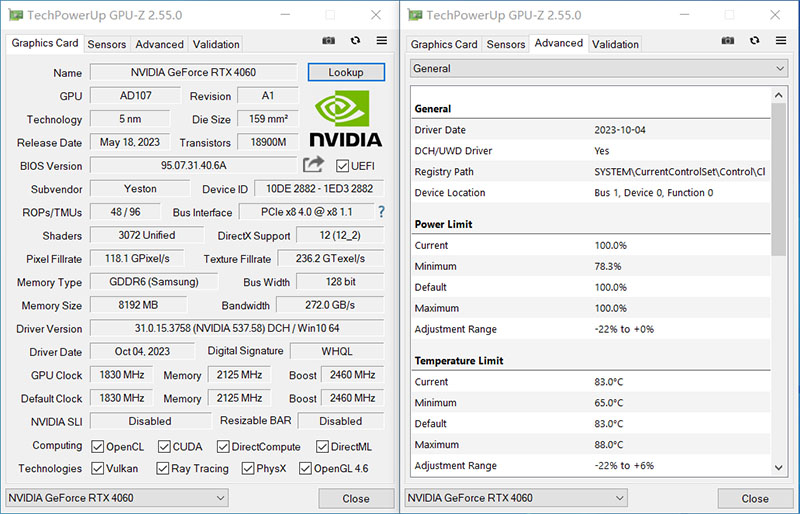Click the Lookup button
The image size is (800, 514).
[346, 72]
